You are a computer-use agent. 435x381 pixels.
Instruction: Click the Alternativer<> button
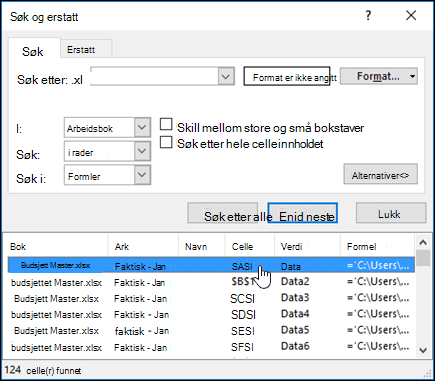pos(380,174)
